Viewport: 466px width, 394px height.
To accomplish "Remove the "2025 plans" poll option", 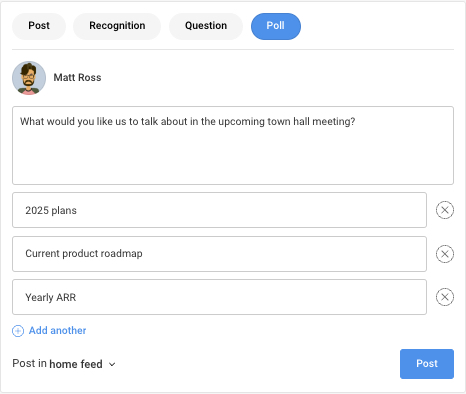I will 445,210.
